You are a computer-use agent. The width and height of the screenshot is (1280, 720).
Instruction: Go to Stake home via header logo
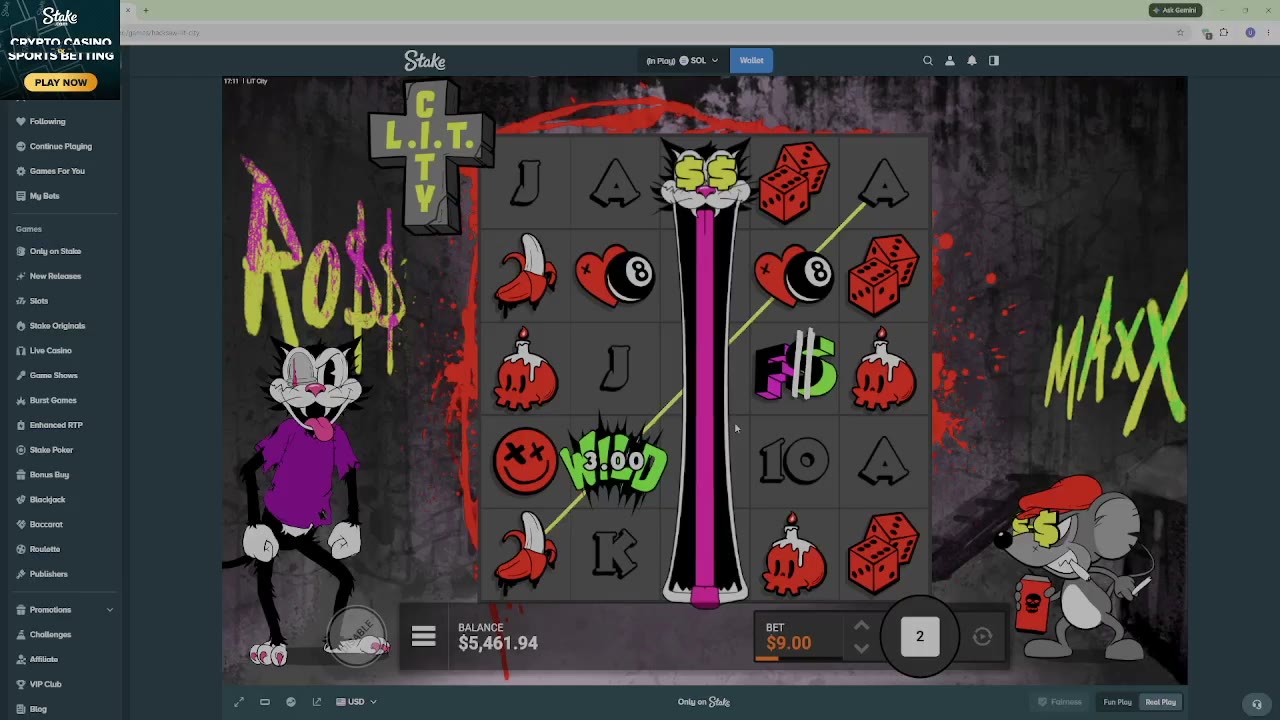pos(425,61)
